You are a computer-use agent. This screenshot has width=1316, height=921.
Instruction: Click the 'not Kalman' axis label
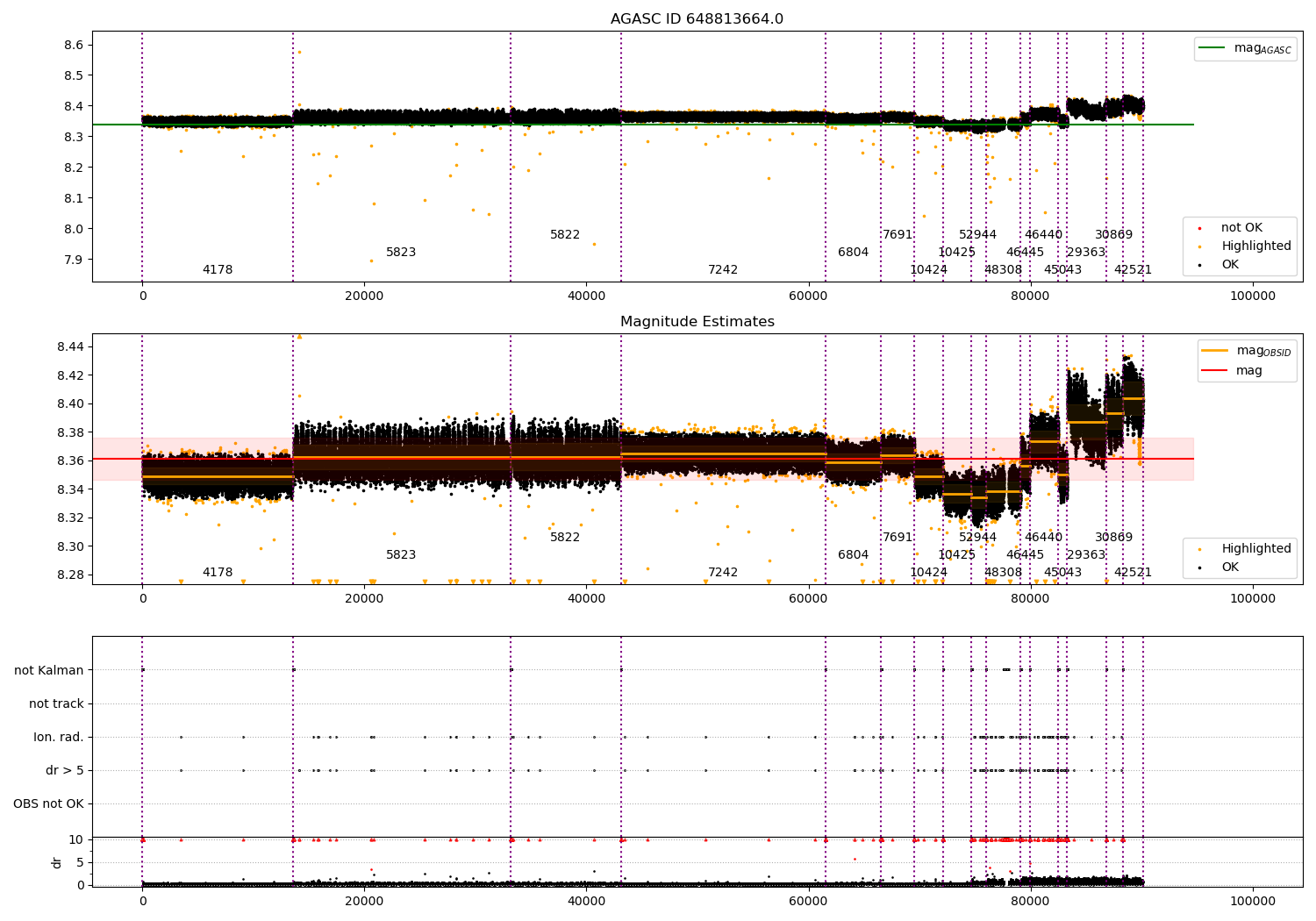pyautogui.click(x=49, y=670)
